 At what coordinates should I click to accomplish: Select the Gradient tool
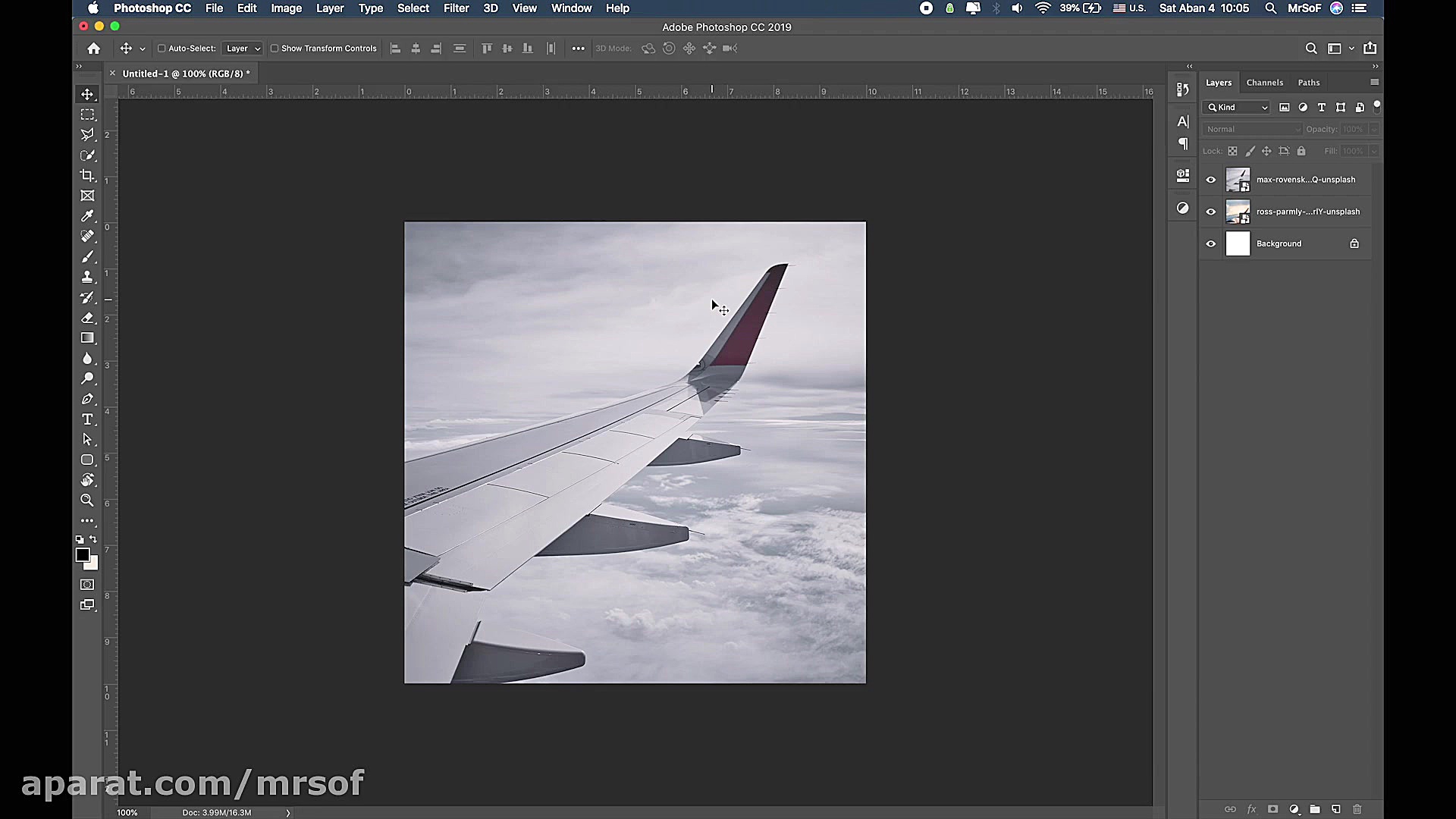click(x=88, y=338)
